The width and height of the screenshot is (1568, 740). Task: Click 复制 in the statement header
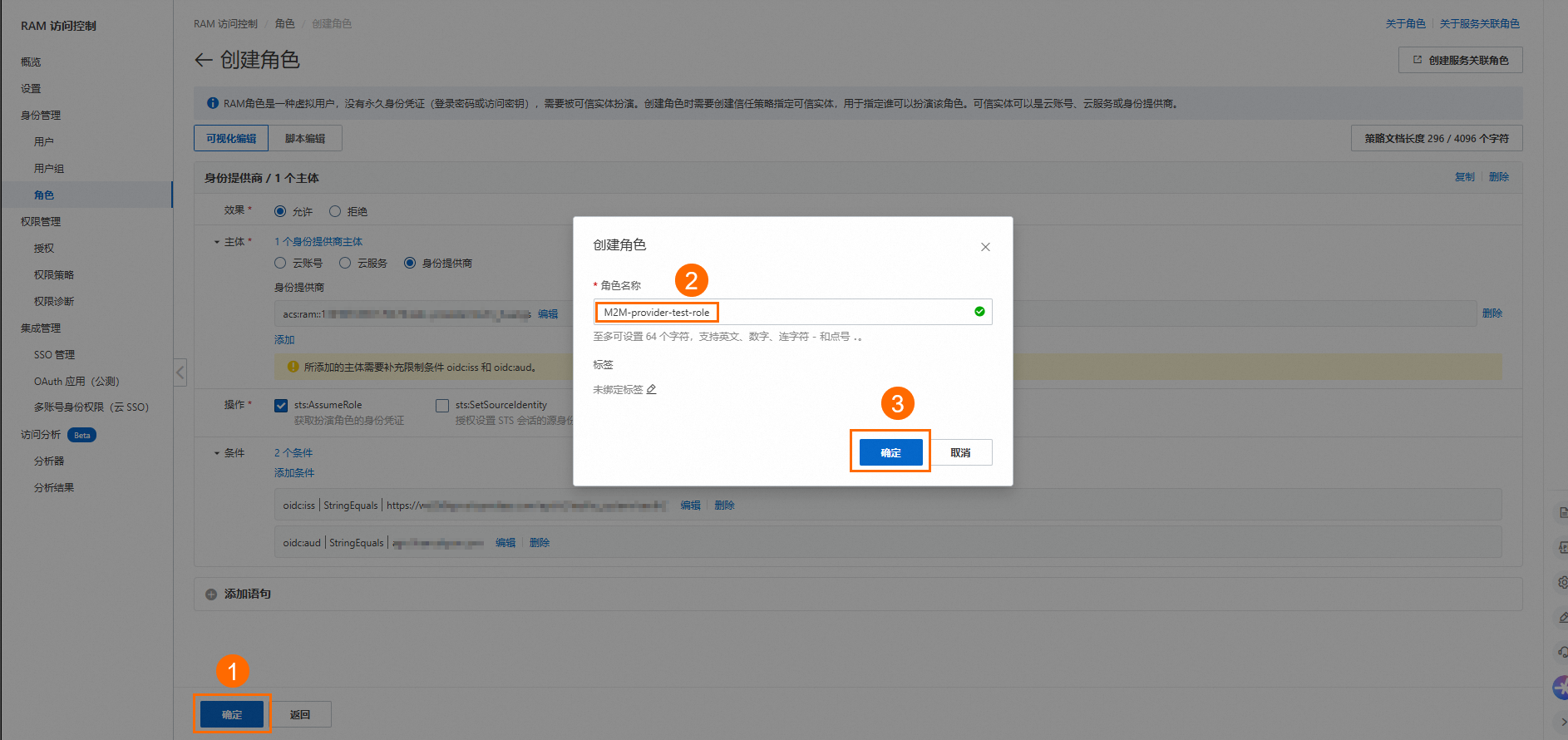point(1465,177)
